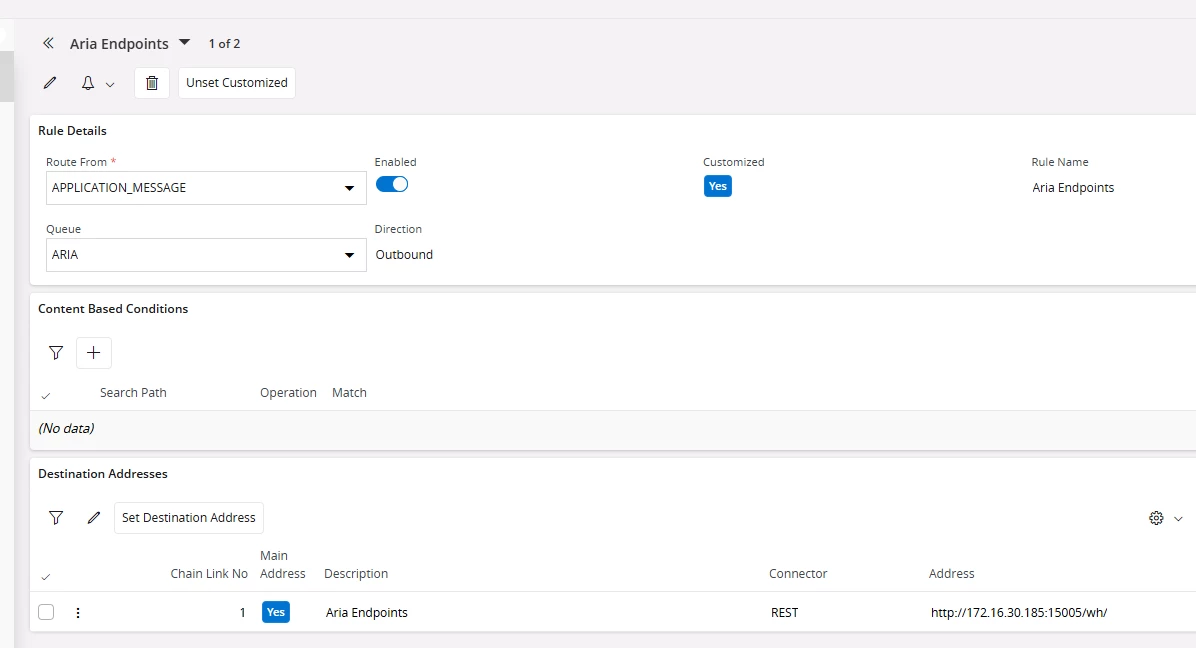Open filter in Destination Addresses section
The width and height of the screenshot is (1196, 648).
[x=56, y=518]
